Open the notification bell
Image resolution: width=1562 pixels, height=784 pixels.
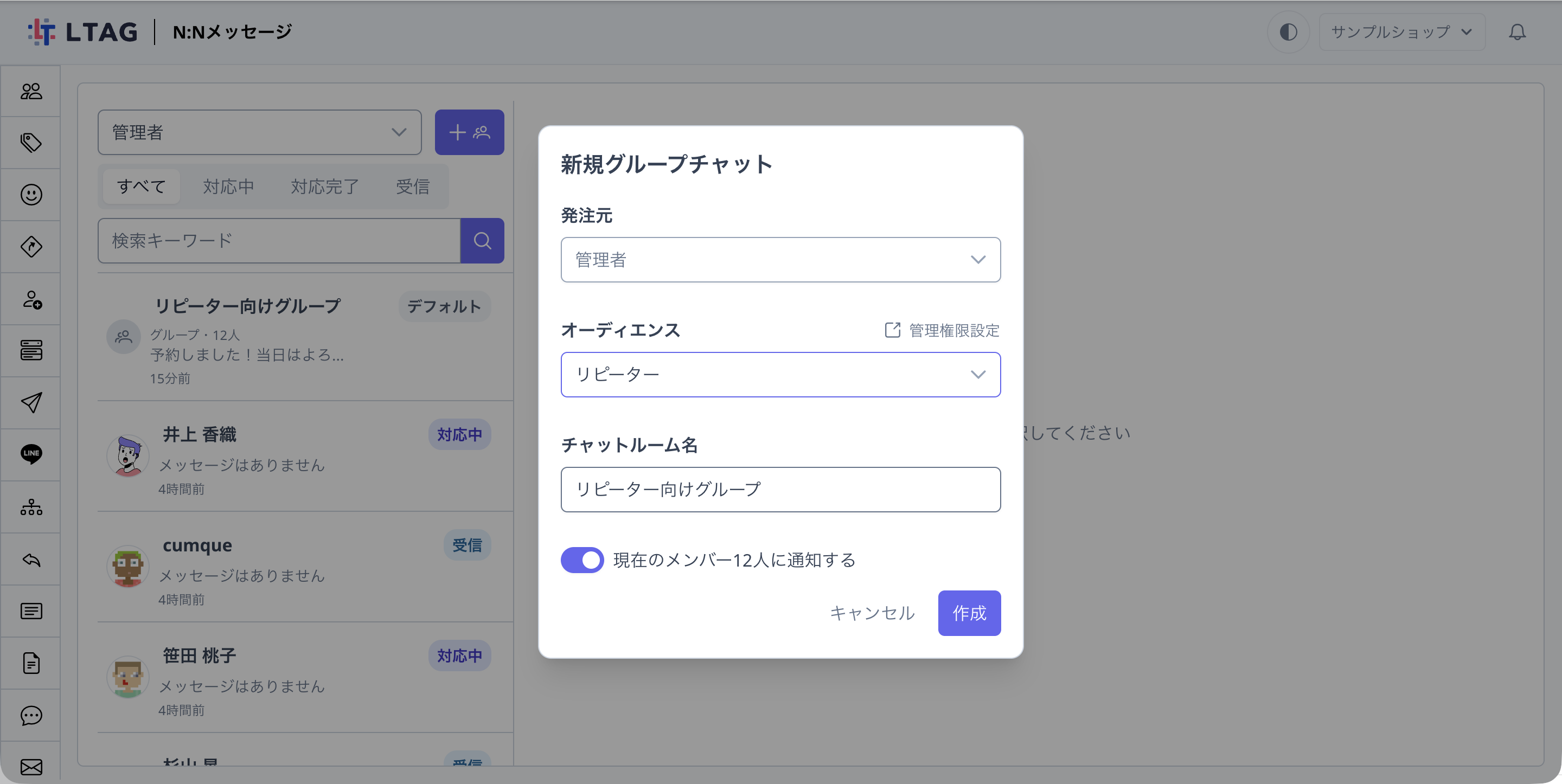click(1517, 31)
